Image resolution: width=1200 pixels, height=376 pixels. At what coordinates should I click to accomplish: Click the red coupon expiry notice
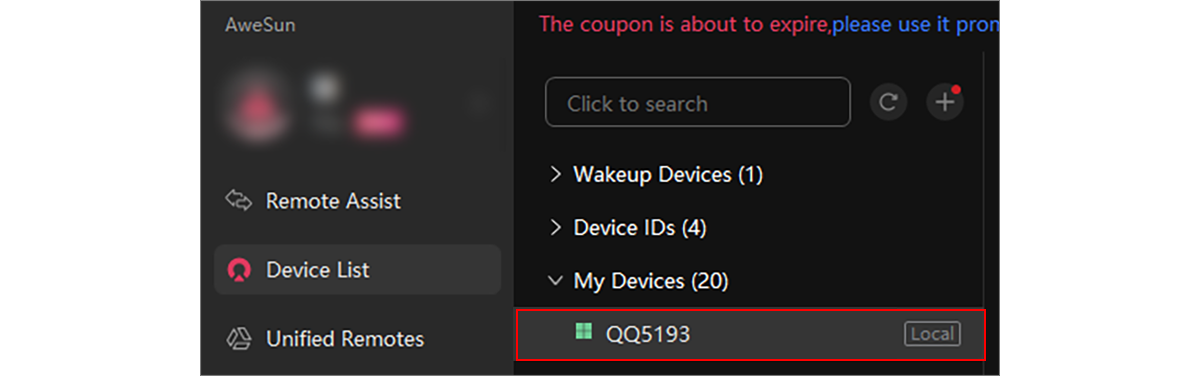[x=685, y=24]
